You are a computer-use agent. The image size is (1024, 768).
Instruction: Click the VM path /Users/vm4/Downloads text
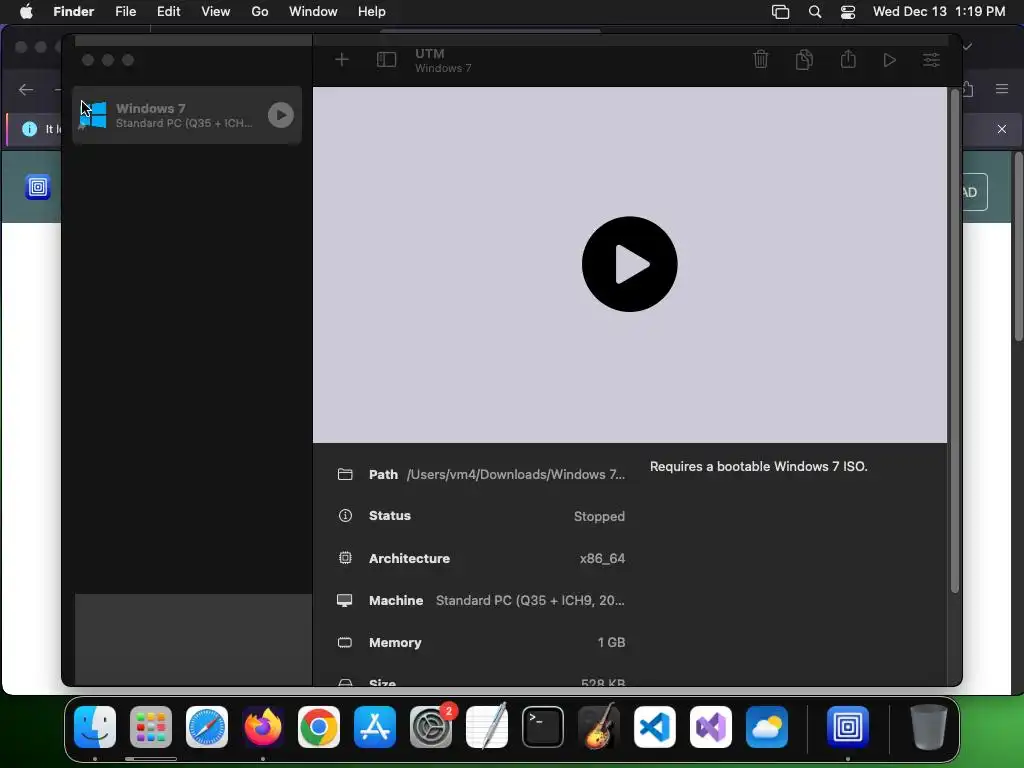click(x=516, y=475)
